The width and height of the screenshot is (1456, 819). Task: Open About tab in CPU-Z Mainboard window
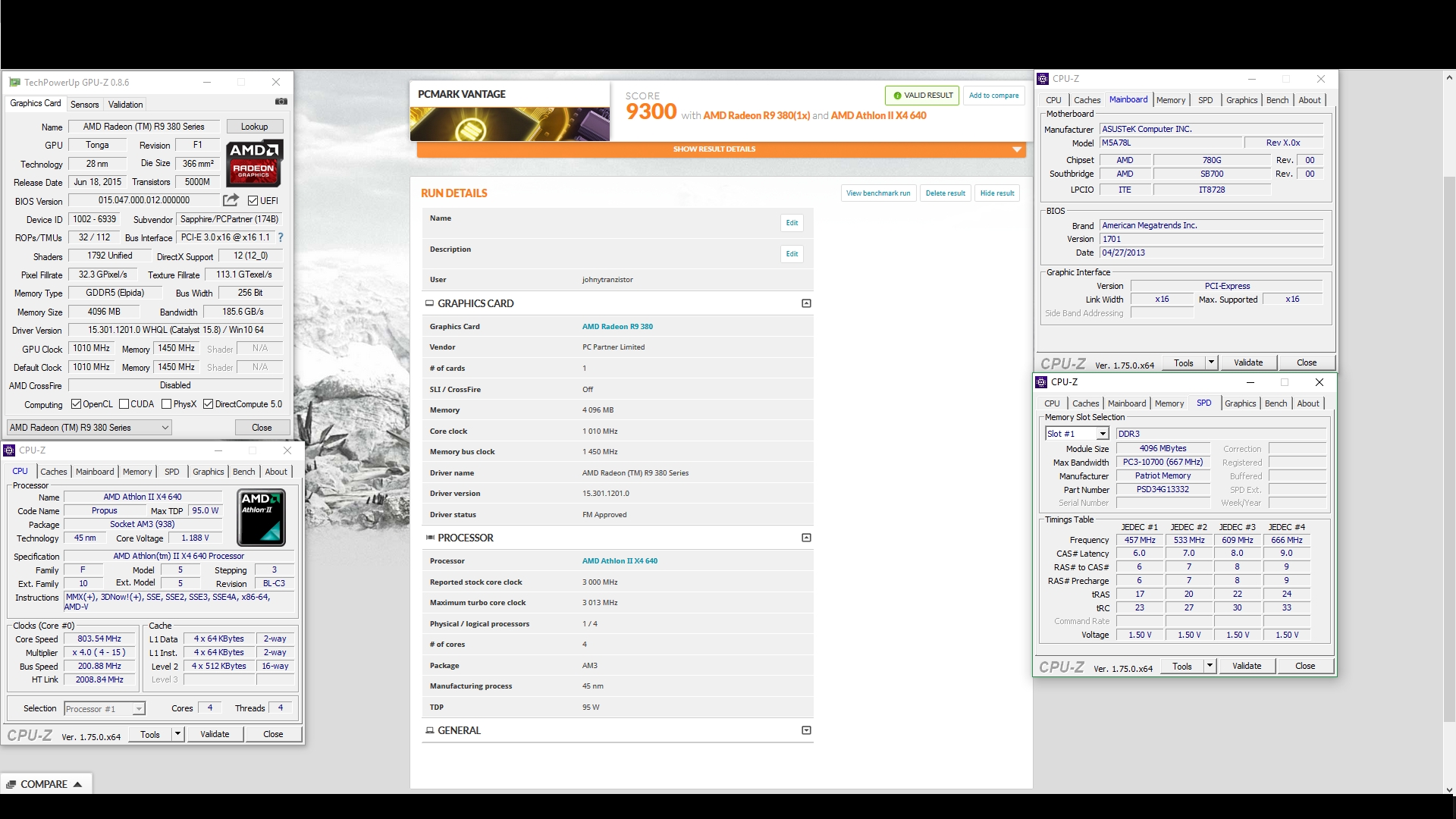coord(1310,100)
